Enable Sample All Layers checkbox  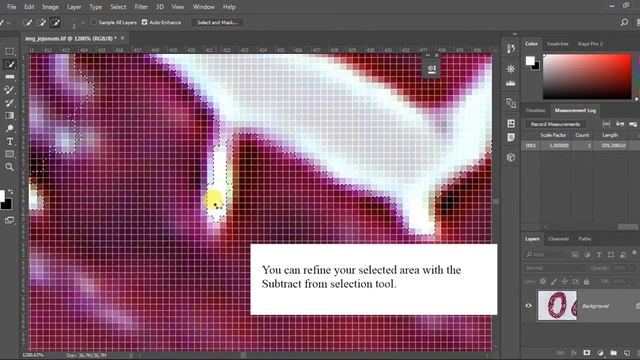[x=94, y=22]
